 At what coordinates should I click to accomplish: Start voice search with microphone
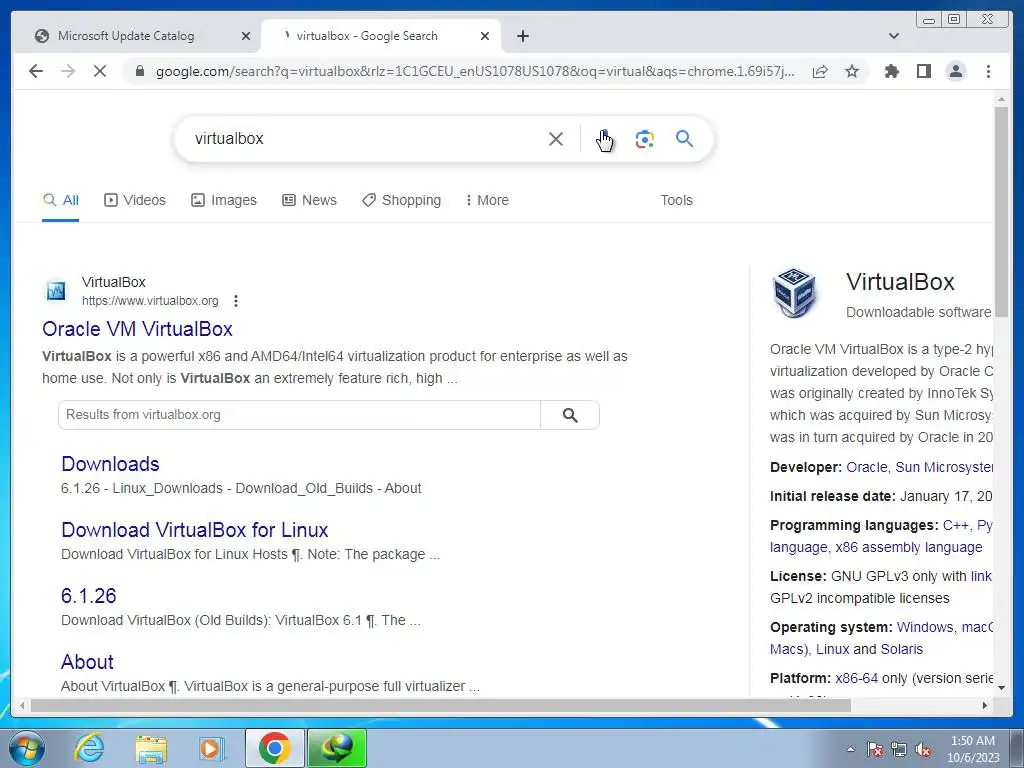click(x=605, y=138)
